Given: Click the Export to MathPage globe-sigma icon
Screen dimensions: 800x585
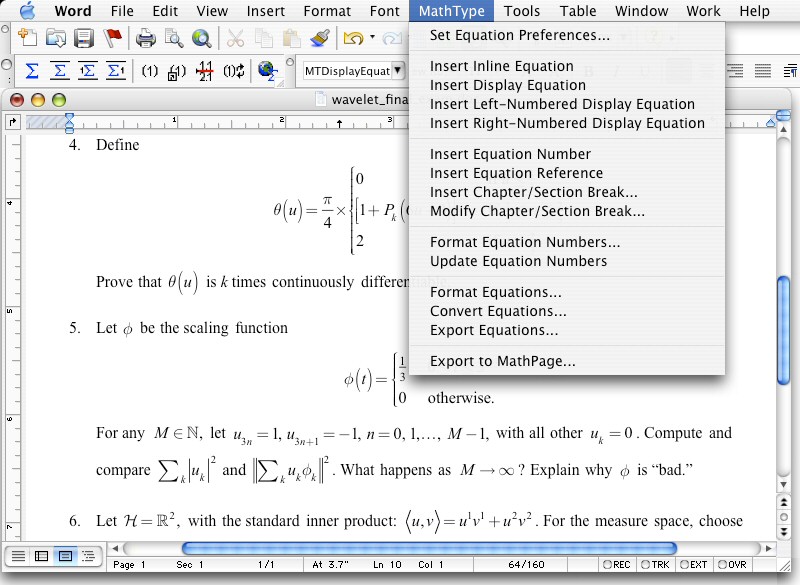Looking at the screenshot, I should click(267, 71).
